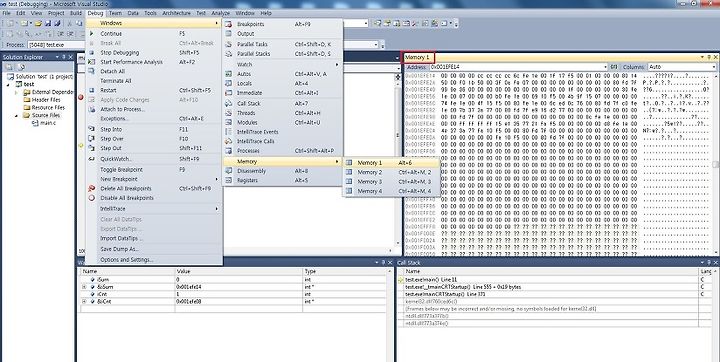Screen dimensions: 720x362
Task: Choose Save Dump As
Action: coord(154,249)
